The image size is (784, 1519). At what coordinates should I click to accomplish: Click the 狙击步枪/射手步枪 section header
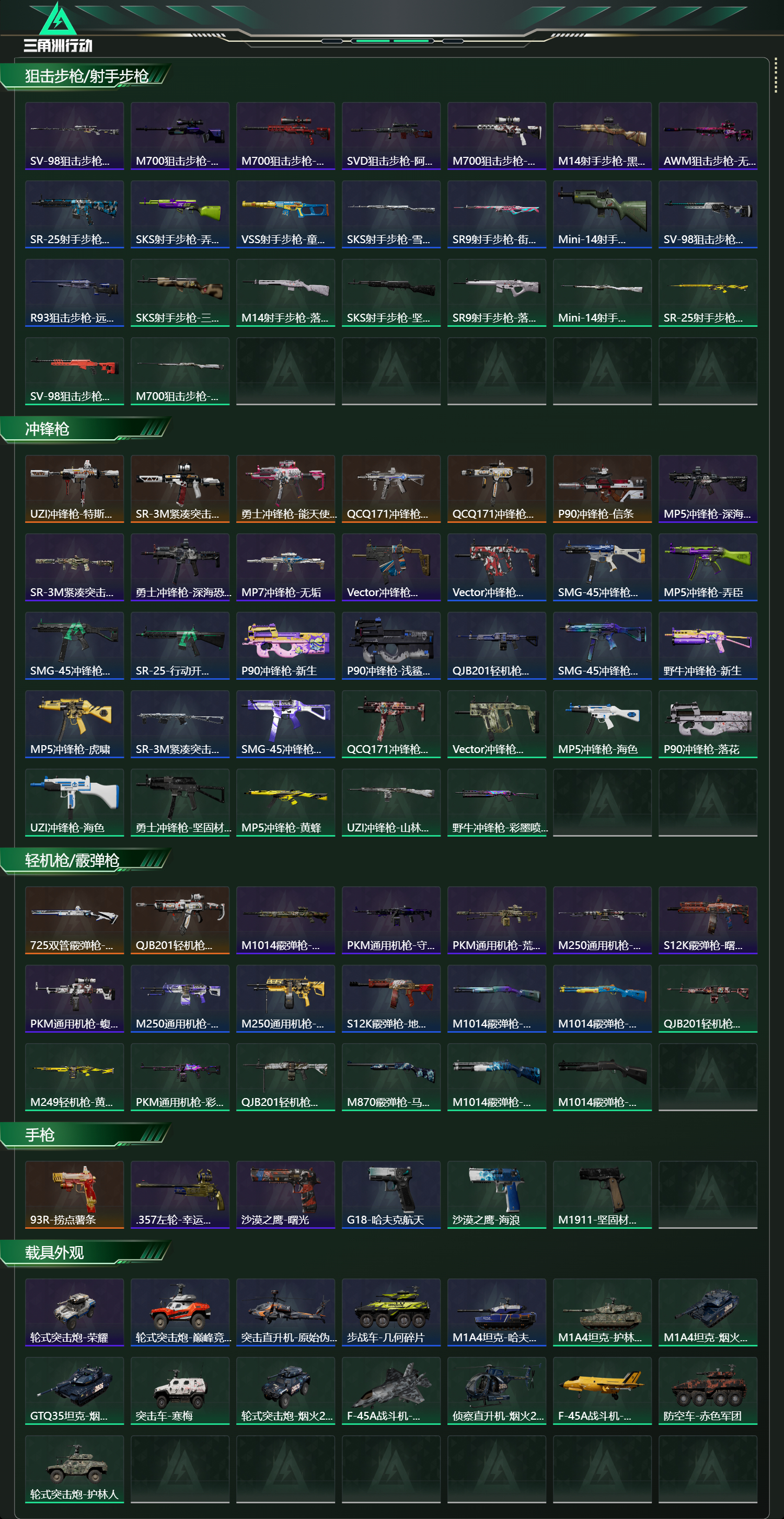[x=86, y=76]
